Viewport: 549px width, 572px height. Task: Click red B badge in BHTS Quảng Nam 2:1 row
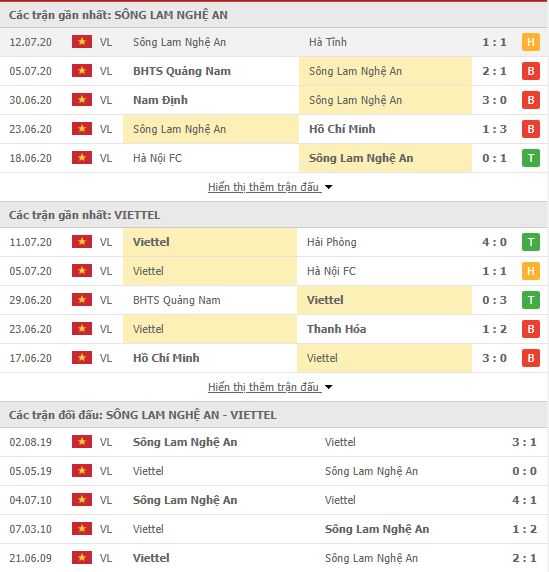coord(531,71)
